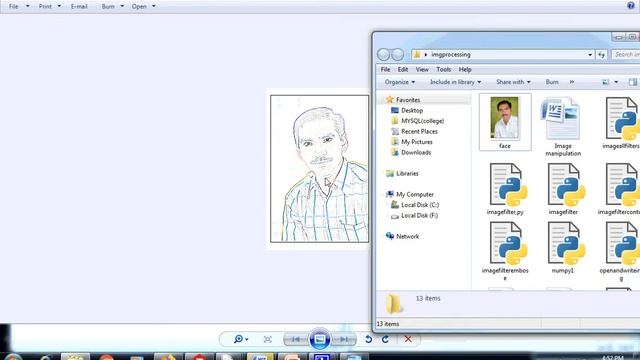Select the imagefilterembose Python file
Viewport: 640px width, 360px height.
click(505, 251)
